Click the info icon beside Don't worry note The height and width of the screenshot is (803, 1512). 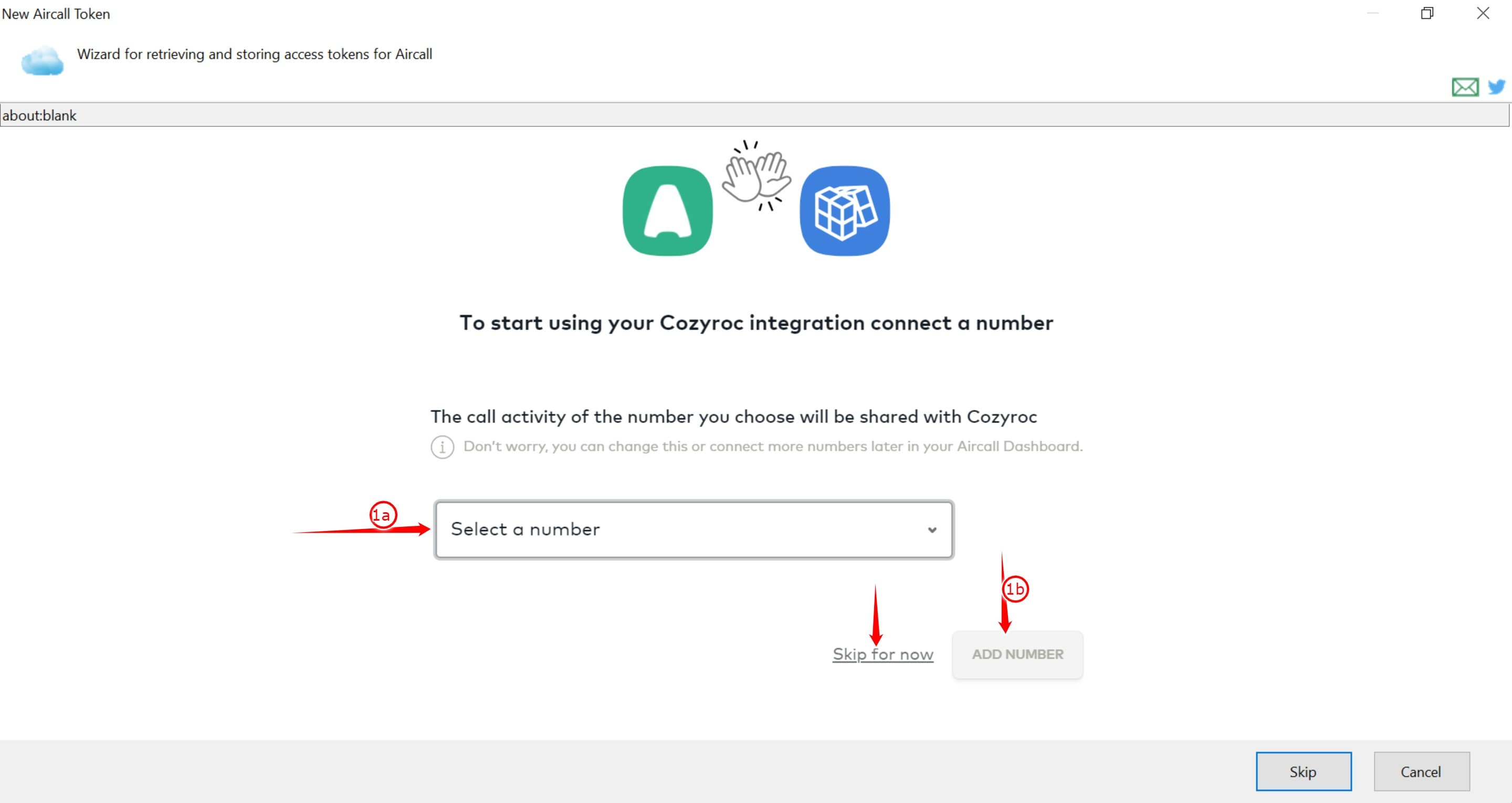443,447
